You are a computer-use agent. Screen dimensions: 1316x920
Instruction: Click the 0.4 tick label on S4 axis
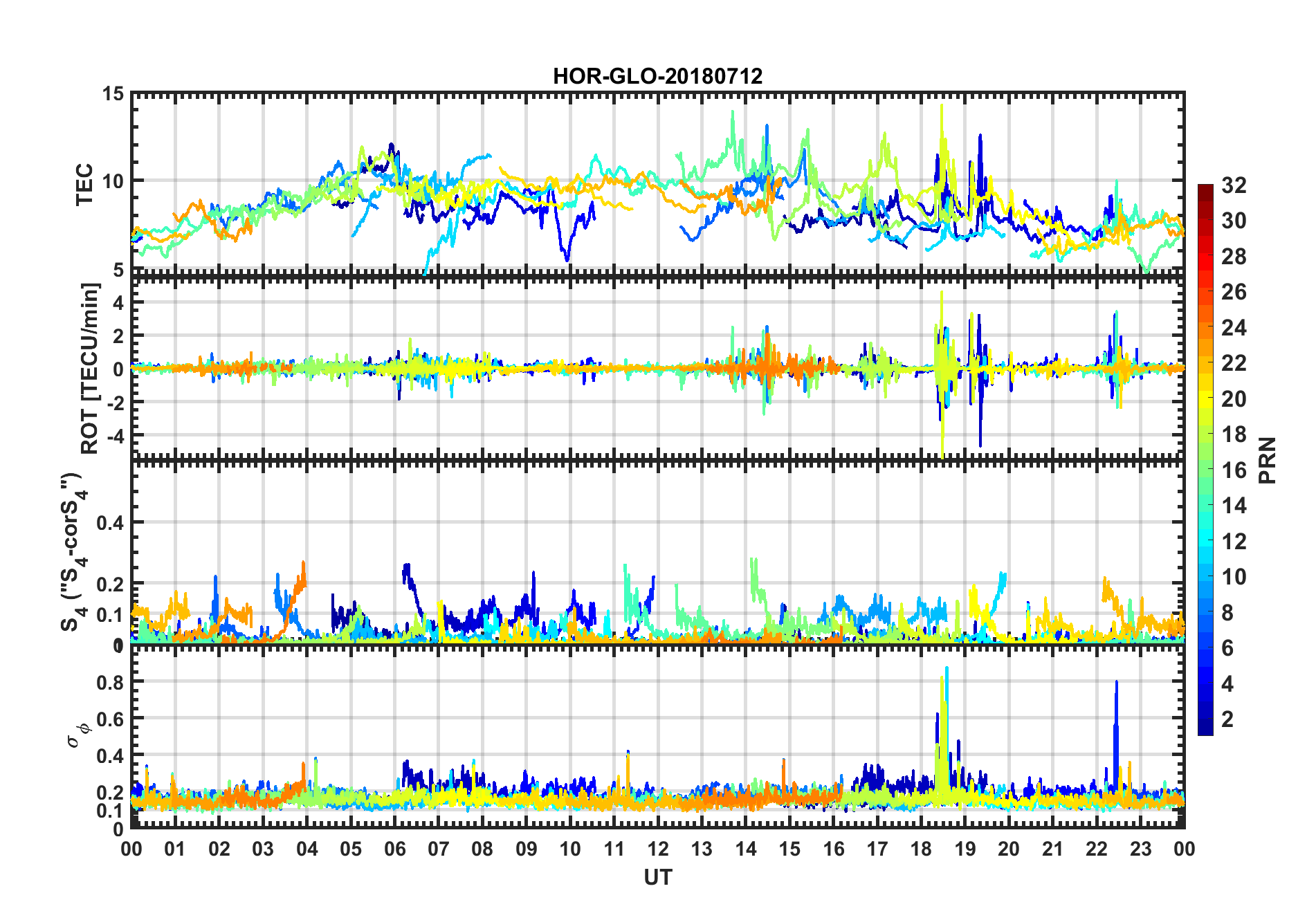click(x=109, y=523)
